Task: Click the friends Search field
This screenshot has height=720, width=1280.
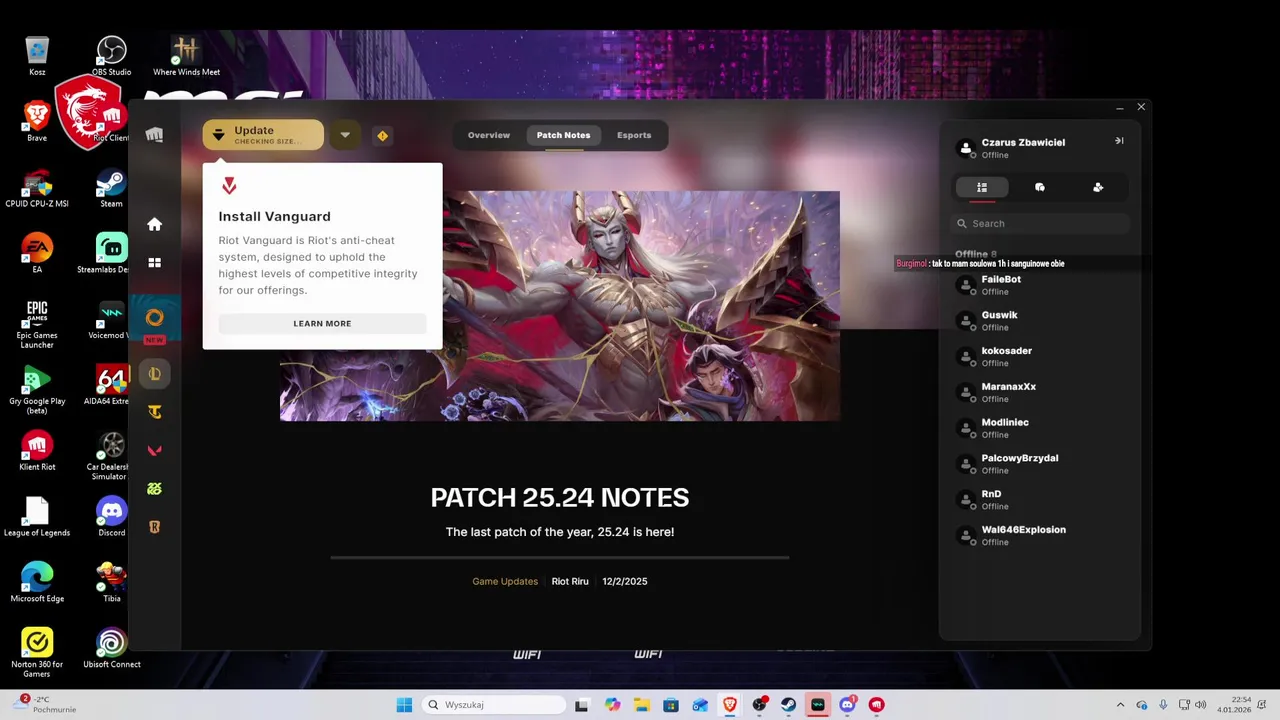Action: coord(1040,223)
